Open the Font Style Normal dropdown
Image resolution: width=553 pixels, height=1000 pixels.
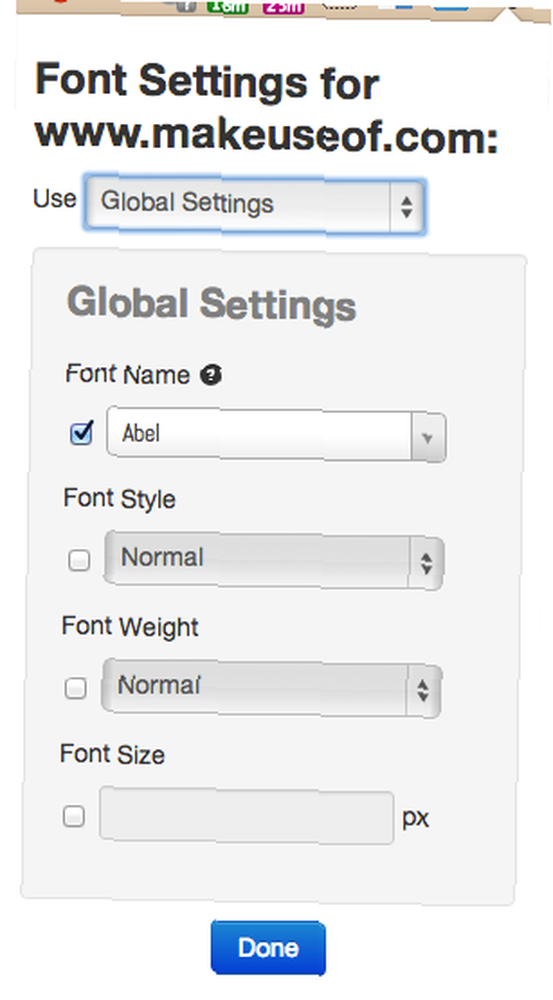[x=274, y=560]
